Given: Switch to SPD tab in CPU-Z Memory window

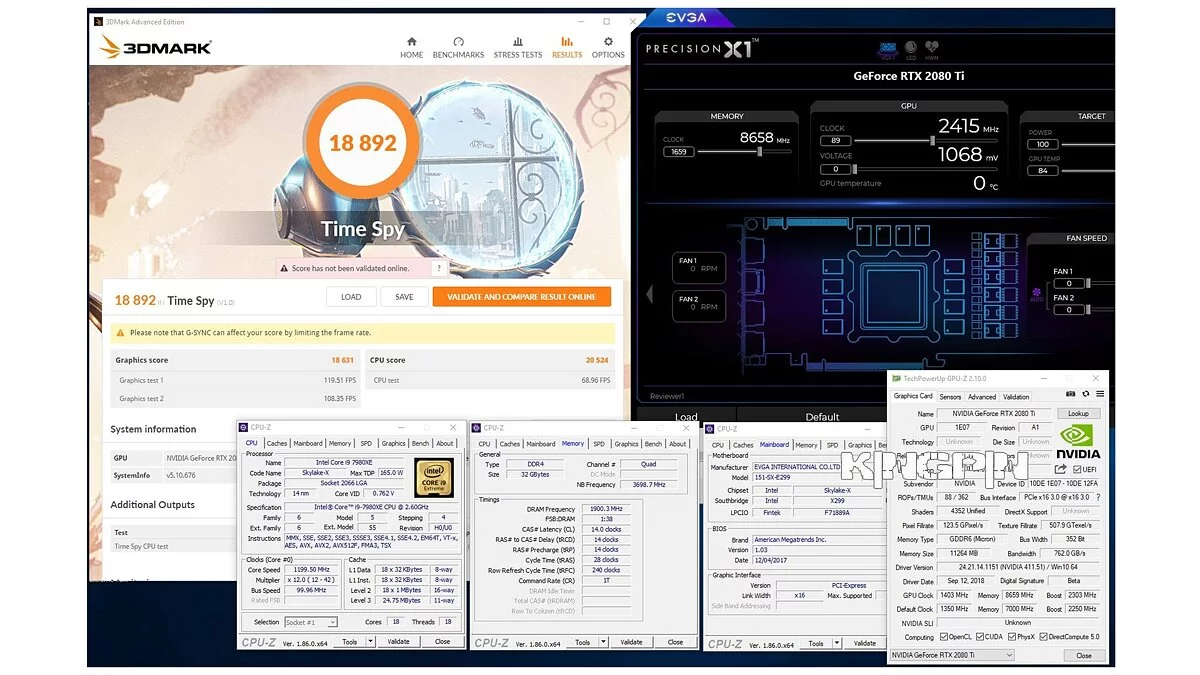Looking at the screenshot, I should point(599,444).
